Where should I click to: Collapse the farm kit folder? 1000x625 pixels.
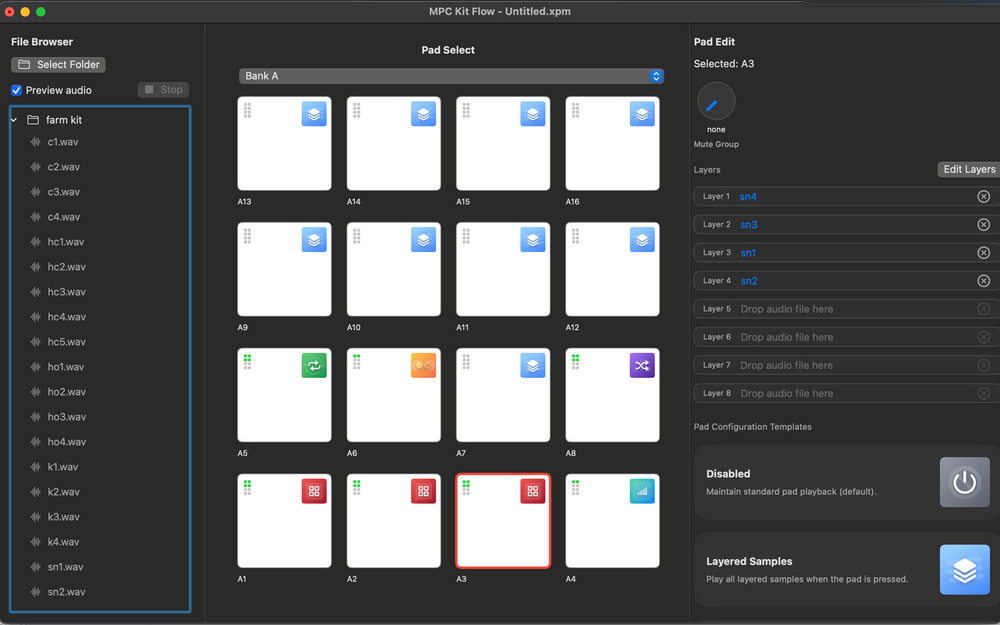coord(12,119)
